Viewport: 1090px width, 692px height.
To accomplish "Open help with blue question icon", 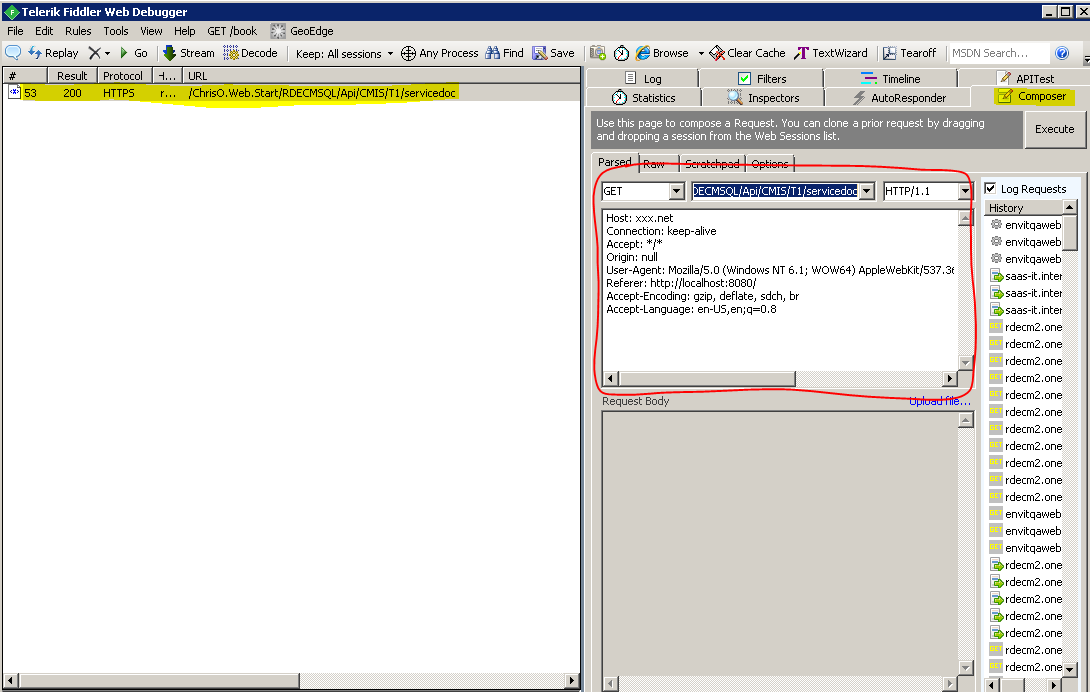I will [x=1061, y=53].
